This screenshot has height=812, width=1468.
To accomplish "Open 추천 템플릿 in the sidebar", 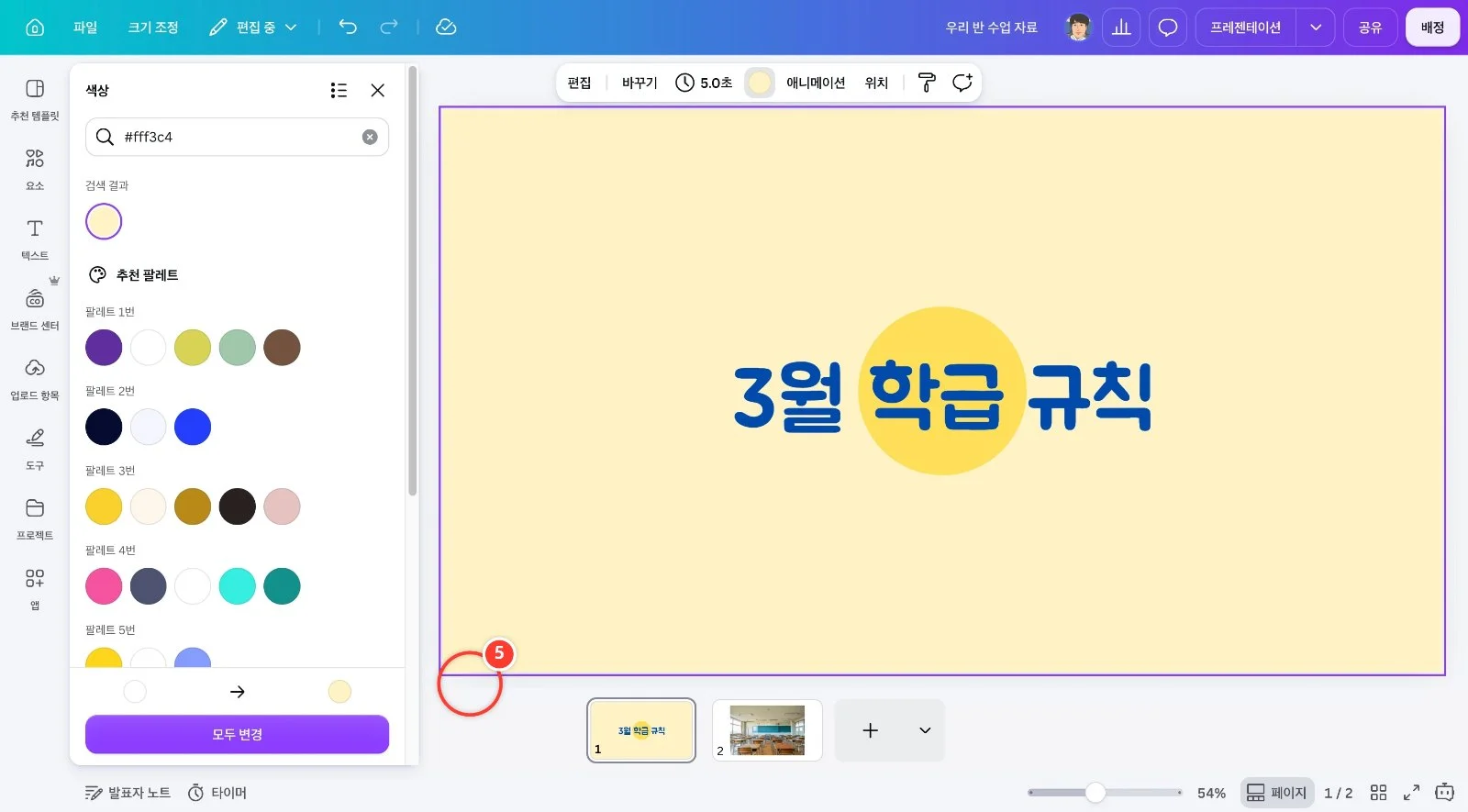I will (35, 99).
